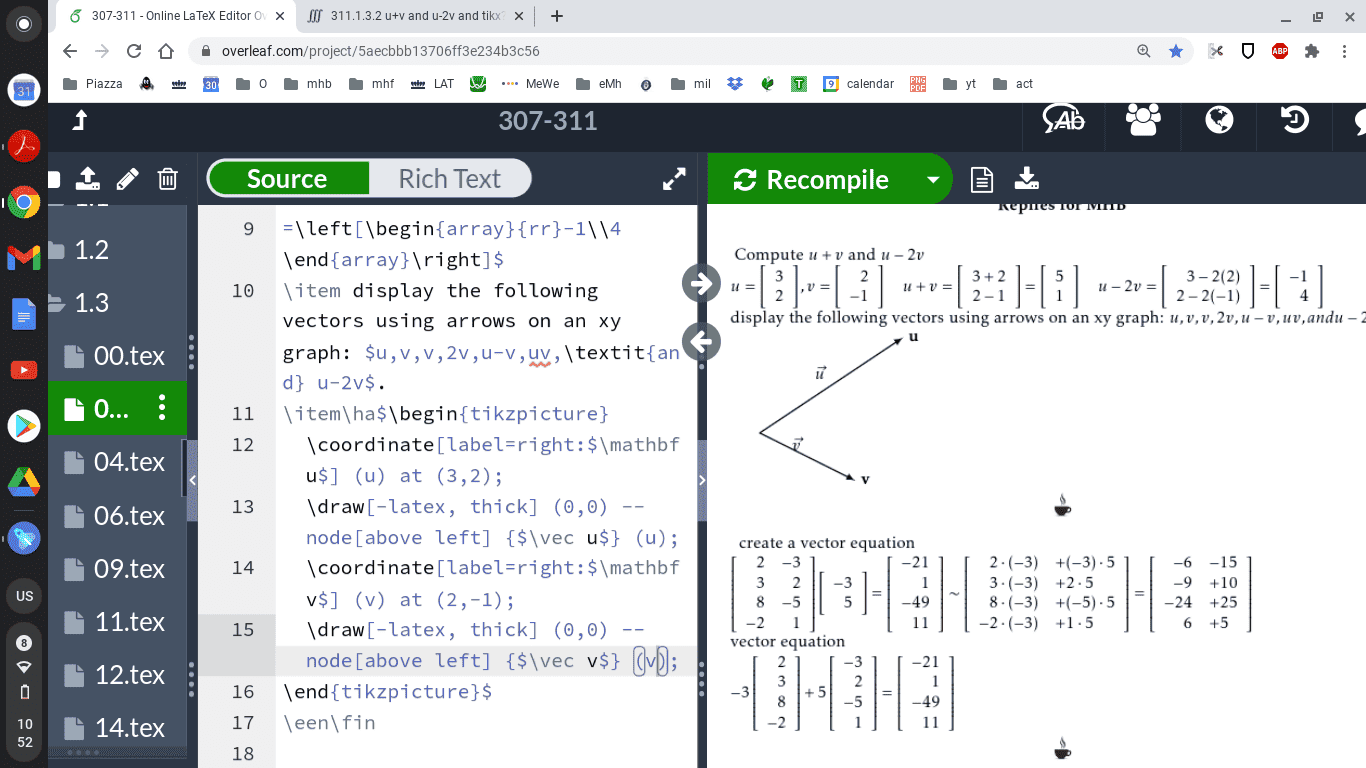Click the trash Delete icon
Image resolution: width=1366 pixels, height=768 pixels.
[168, 179]
